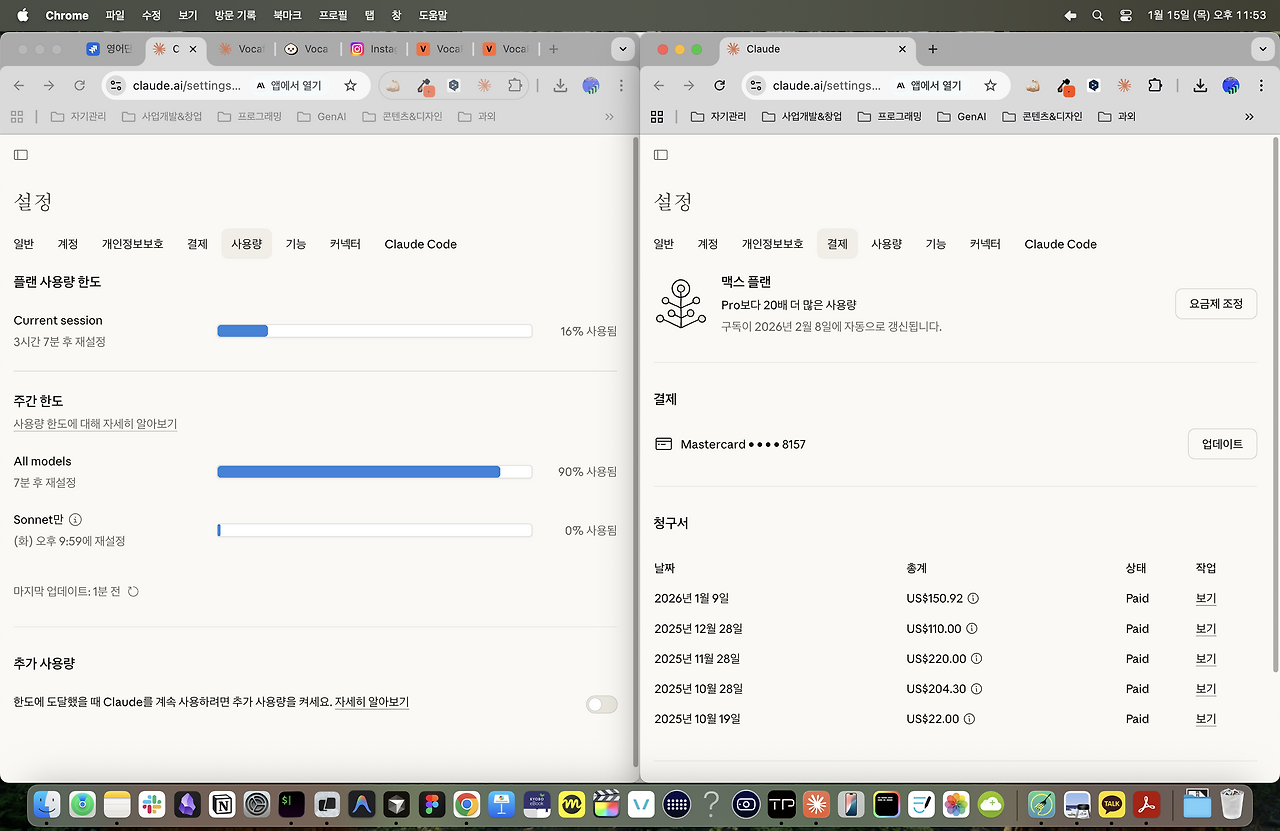Viewport: 1280px width, 831px height.
Task: Open the Claude Code tab in left settings
Action: pos(420,244)
